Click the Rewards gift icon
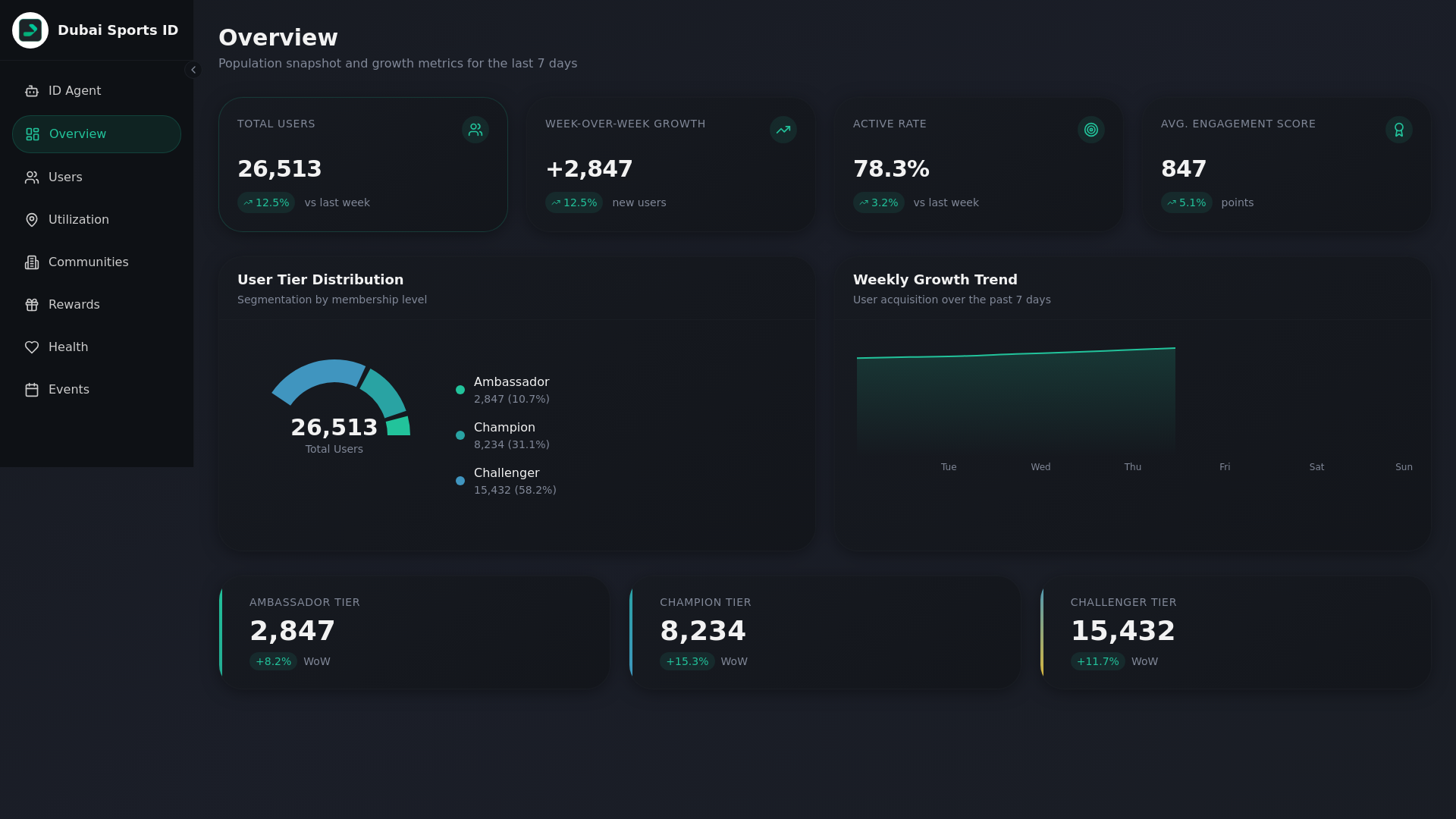Viewport: 1456px width, 819px height. (x=32, y=305)
